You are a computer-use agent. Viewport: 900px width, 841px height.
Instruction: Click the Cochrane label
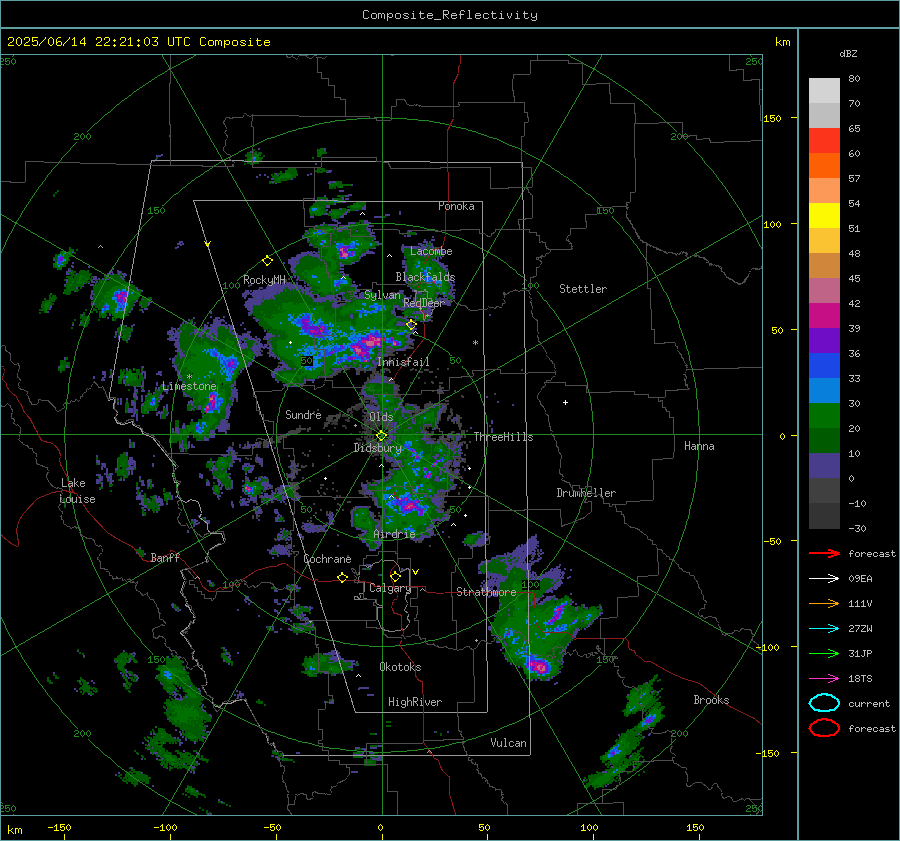click(327, 559)
